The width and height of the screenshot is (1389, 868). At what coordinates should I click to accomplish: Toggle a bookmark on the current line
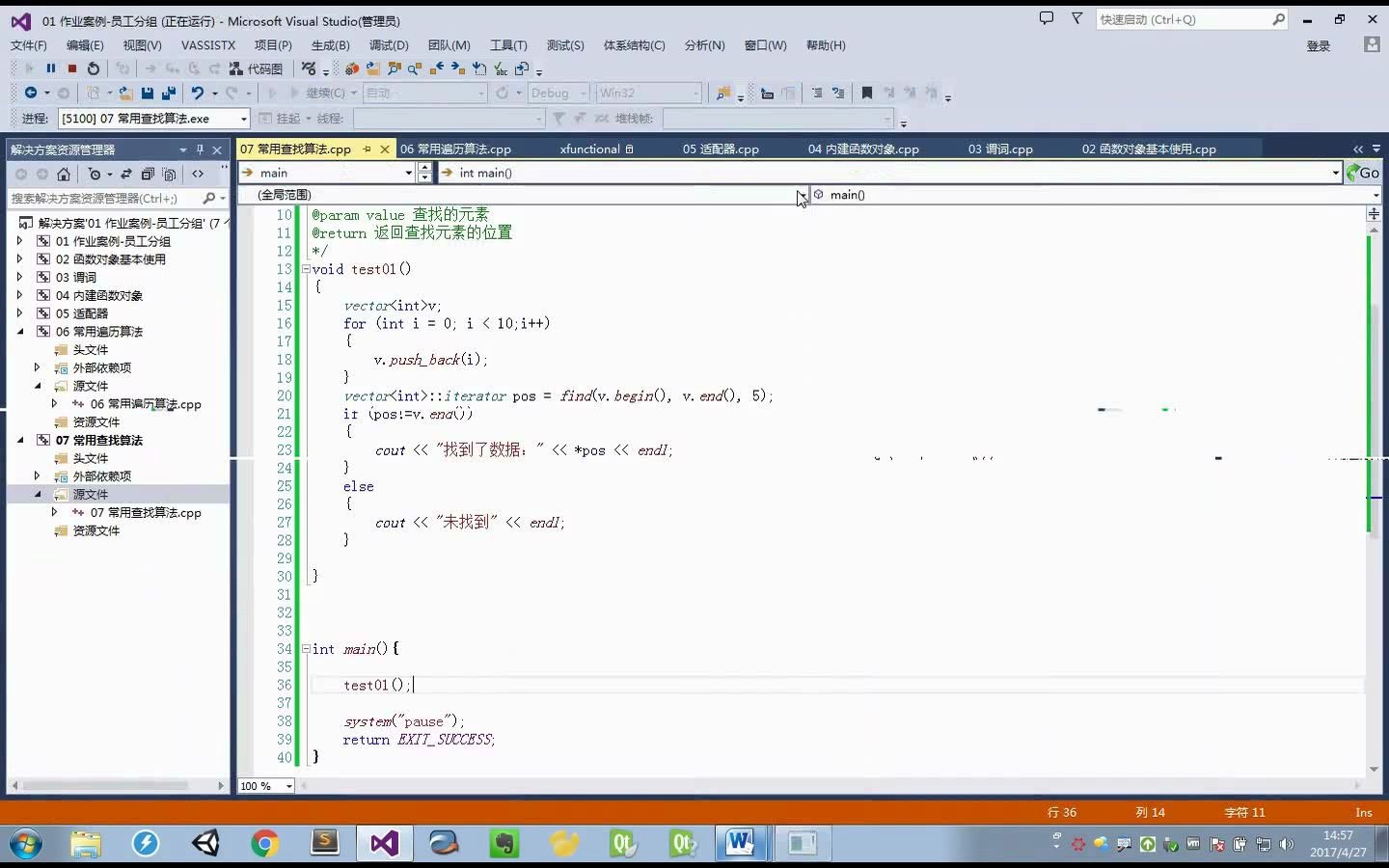point(867,93)
